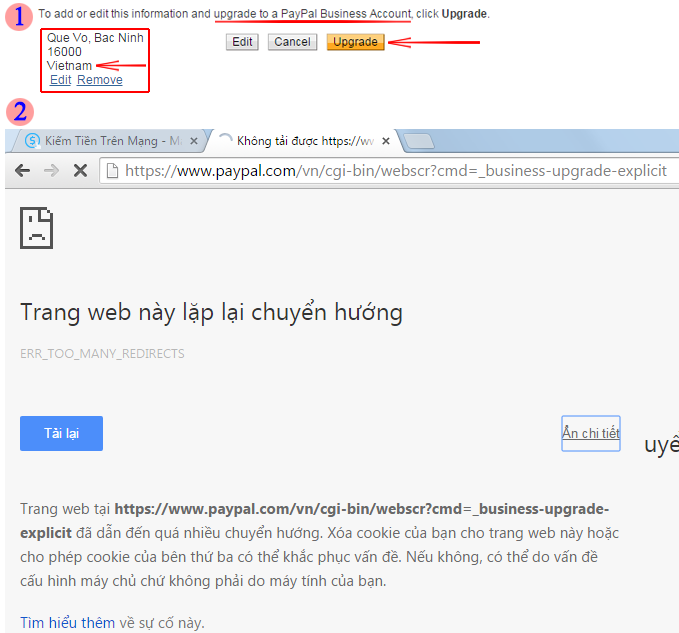Close the Không tải được tab
The image size is (679, 633).
pyautogui.click(x=386, y=141)
